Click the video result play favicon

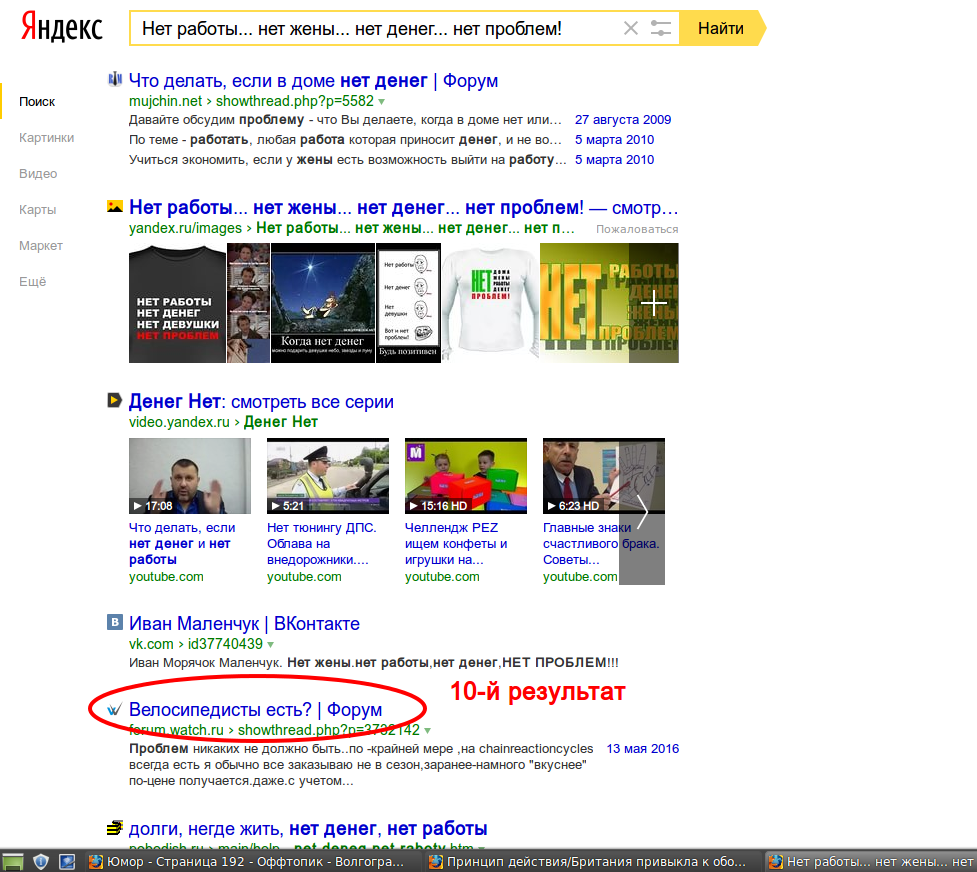pyautogui.click(x=115, y=400)
